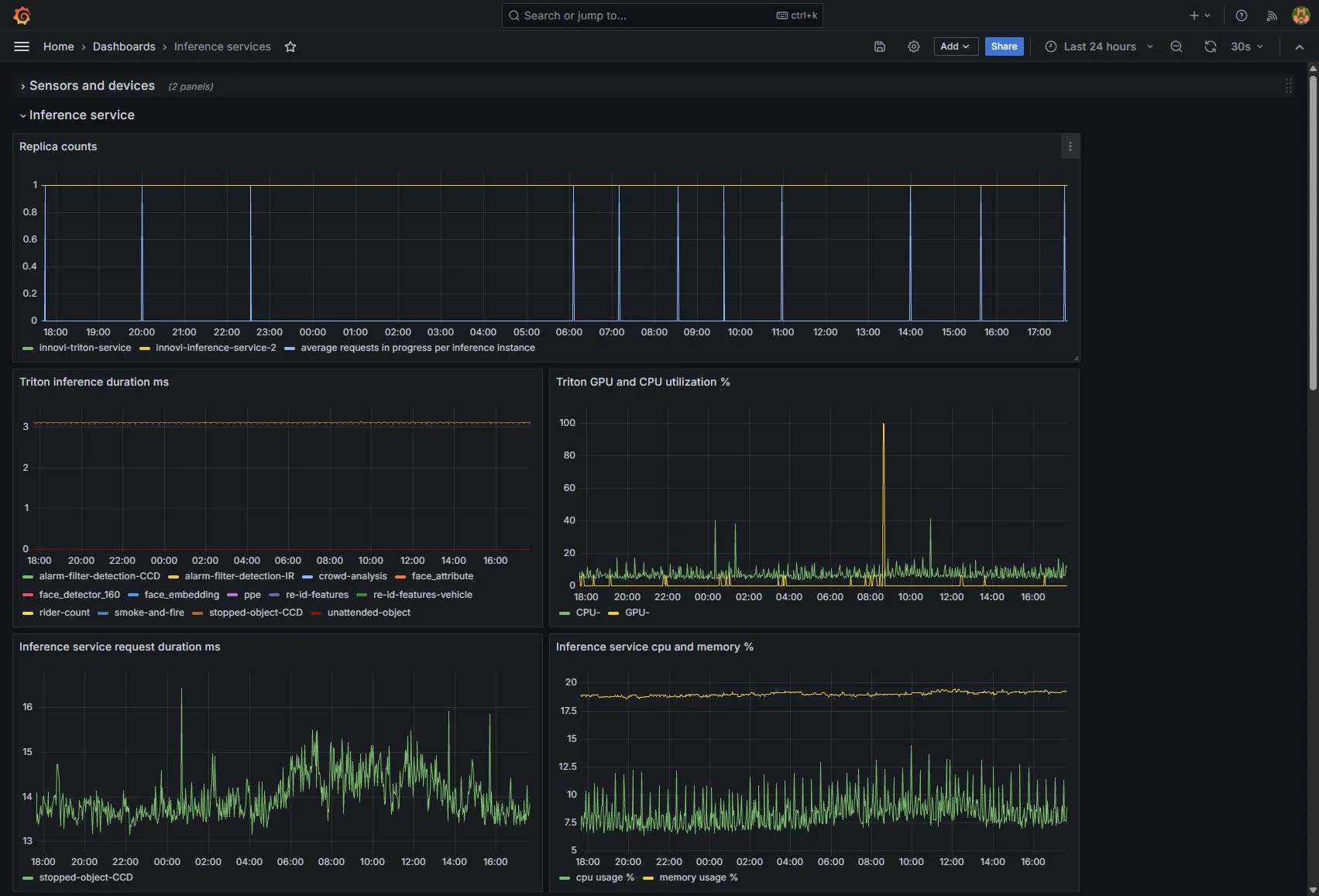This screenshot has width=1319, height=896.
Task: Open the news feed icon
Action: tap(1272, 15)
